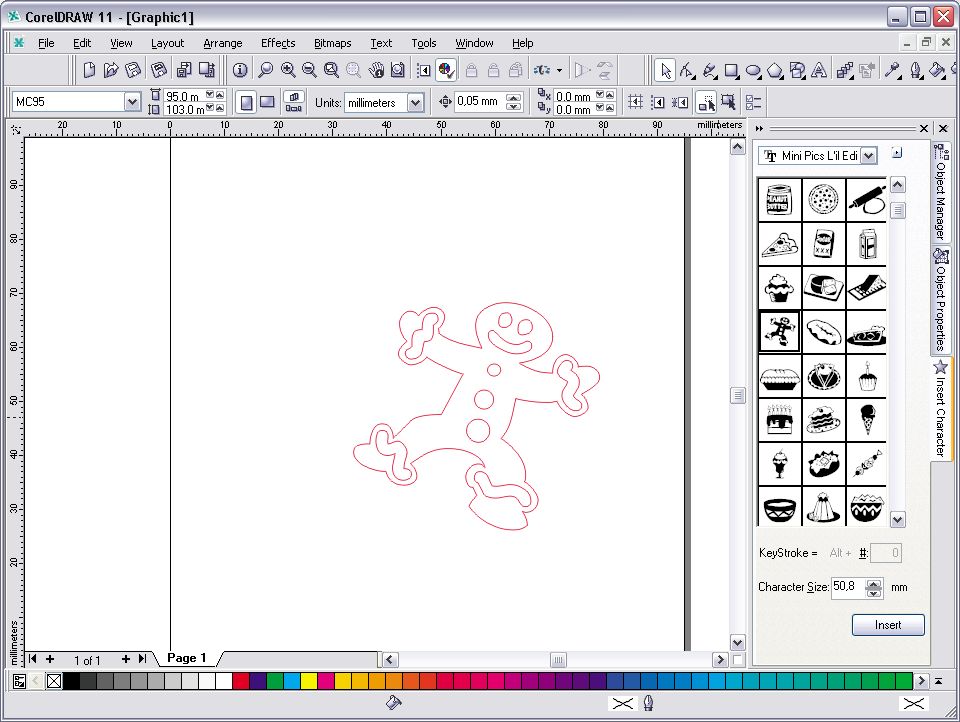
Task: Click the Import icon
Action: coord(184,70)
